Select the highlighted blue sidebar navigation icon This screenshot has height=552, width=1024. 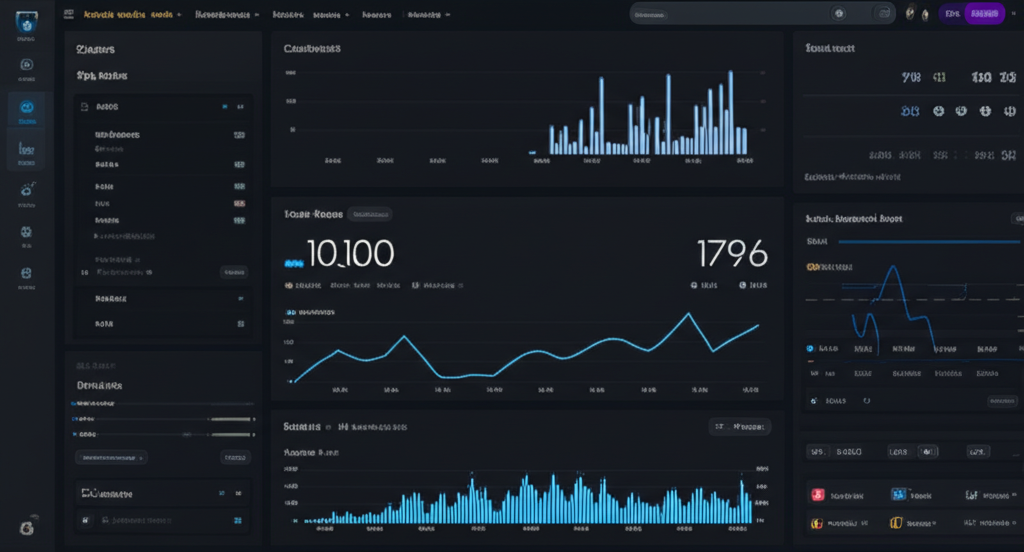tap(26, 109)
